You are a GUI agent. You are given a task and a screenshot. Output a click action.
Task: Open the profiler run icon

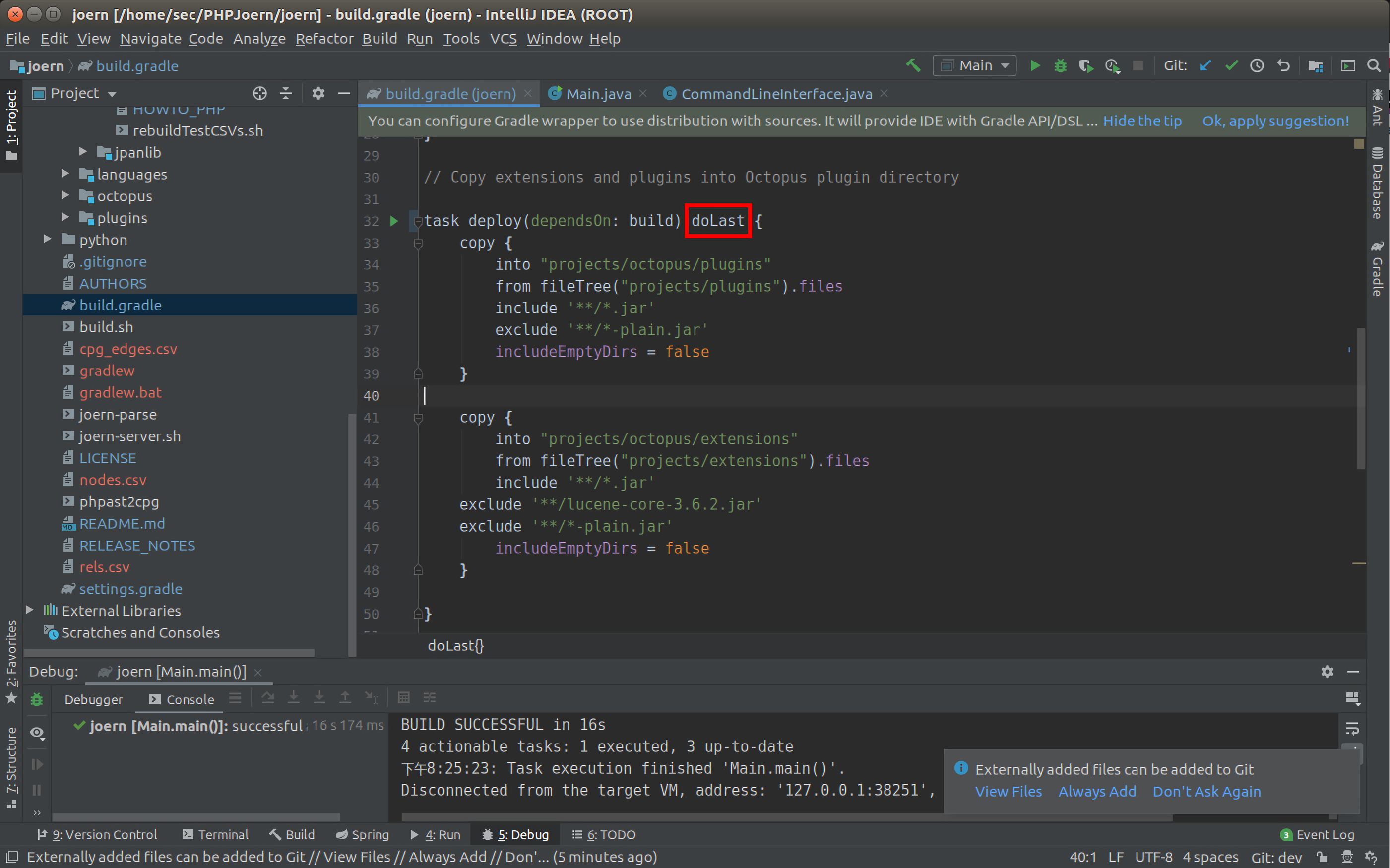1112,65
